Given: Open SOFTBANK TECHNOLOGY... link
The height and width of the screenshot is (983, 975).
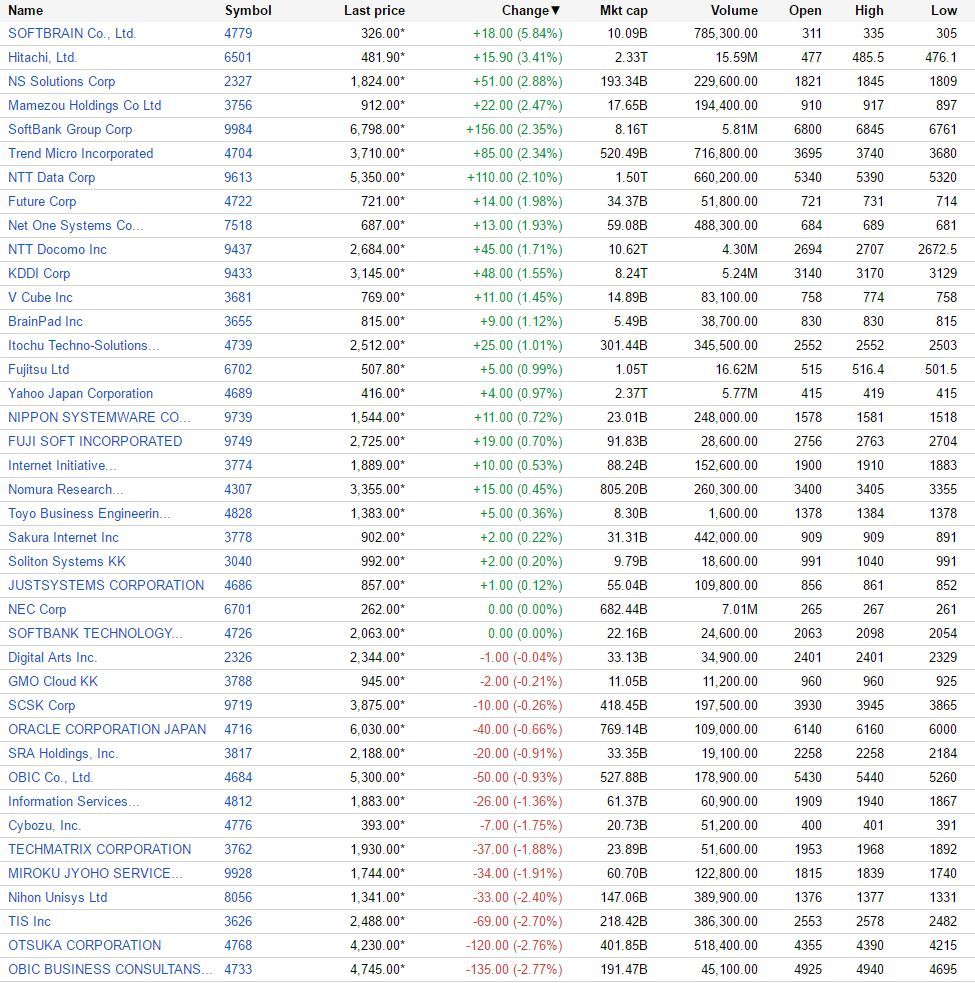Looking at the screenshot, I should [95, 634].
